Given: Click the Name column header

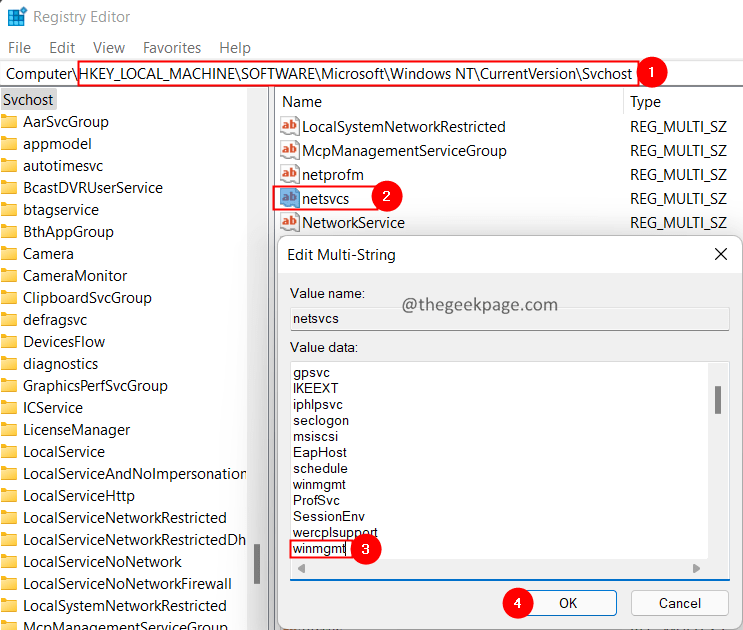Looking at the screenshot, I should point(302,102).
